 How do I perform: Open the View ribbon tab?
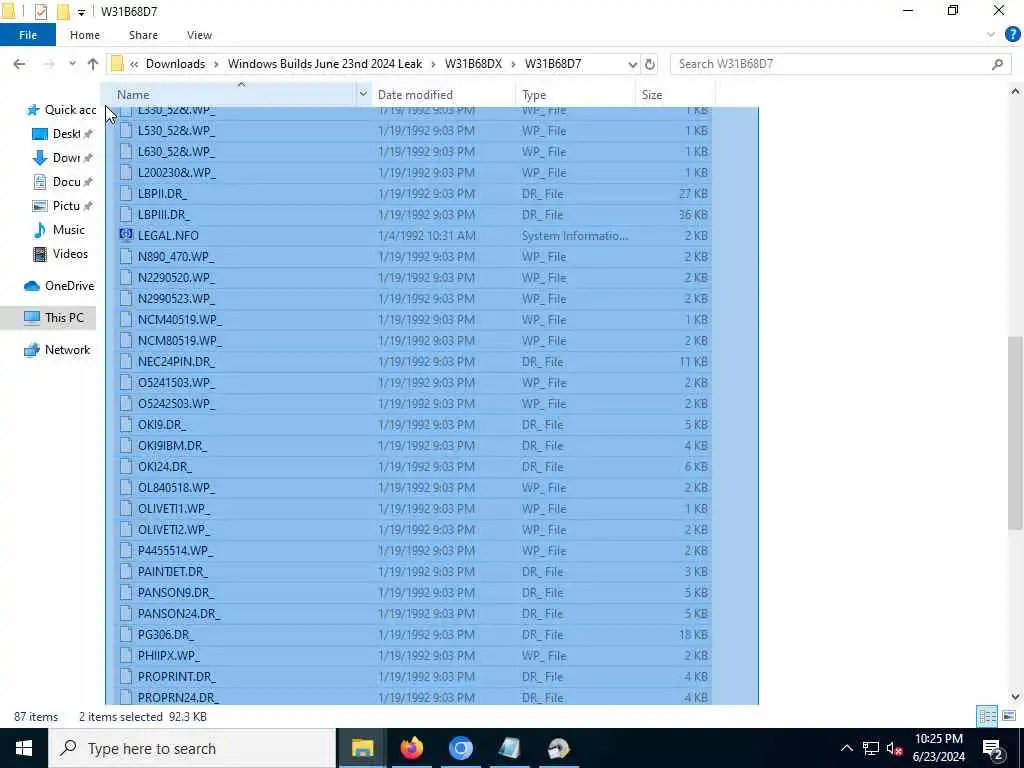[x=199, y=35]
